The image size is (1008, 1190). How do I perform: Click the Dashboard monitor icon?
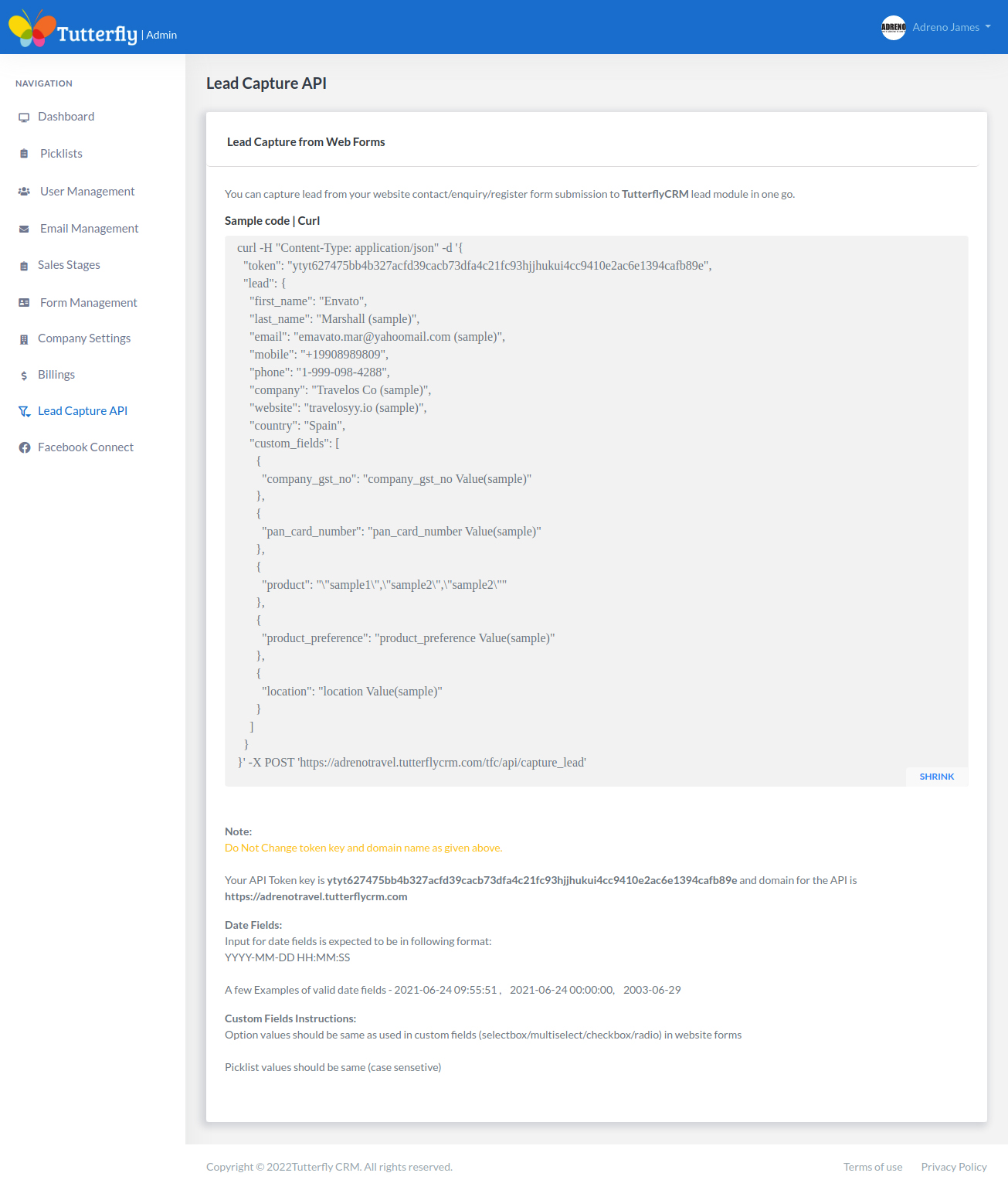coord(24,117)
